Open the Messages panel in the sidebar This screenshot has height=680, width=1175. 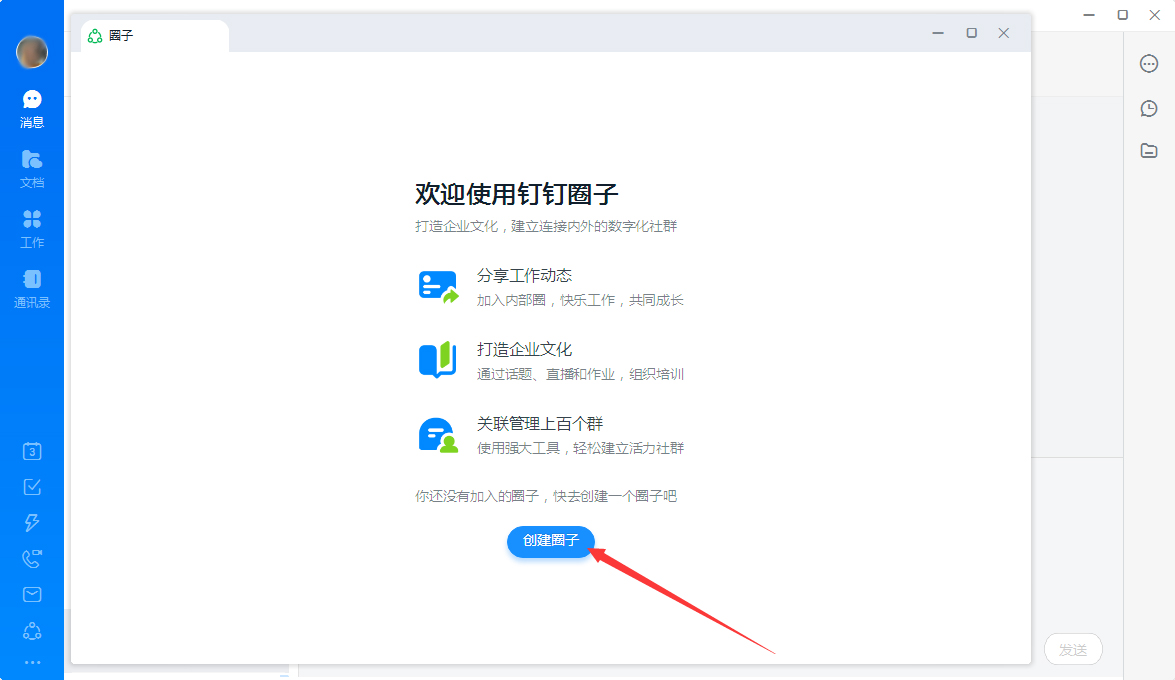pos(32,106)
